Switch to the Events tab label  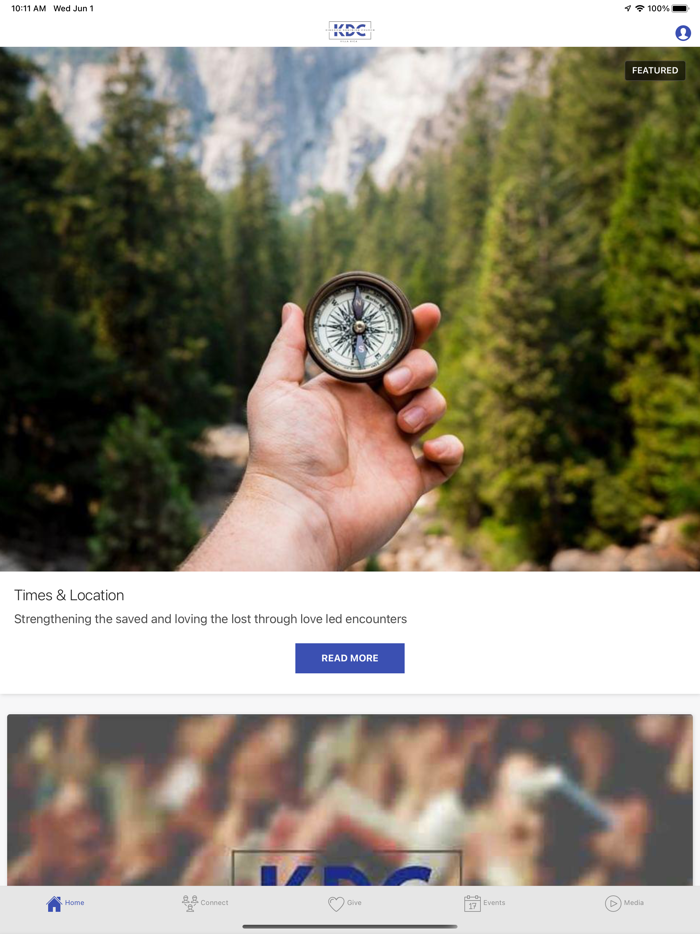tap(494, 902)
